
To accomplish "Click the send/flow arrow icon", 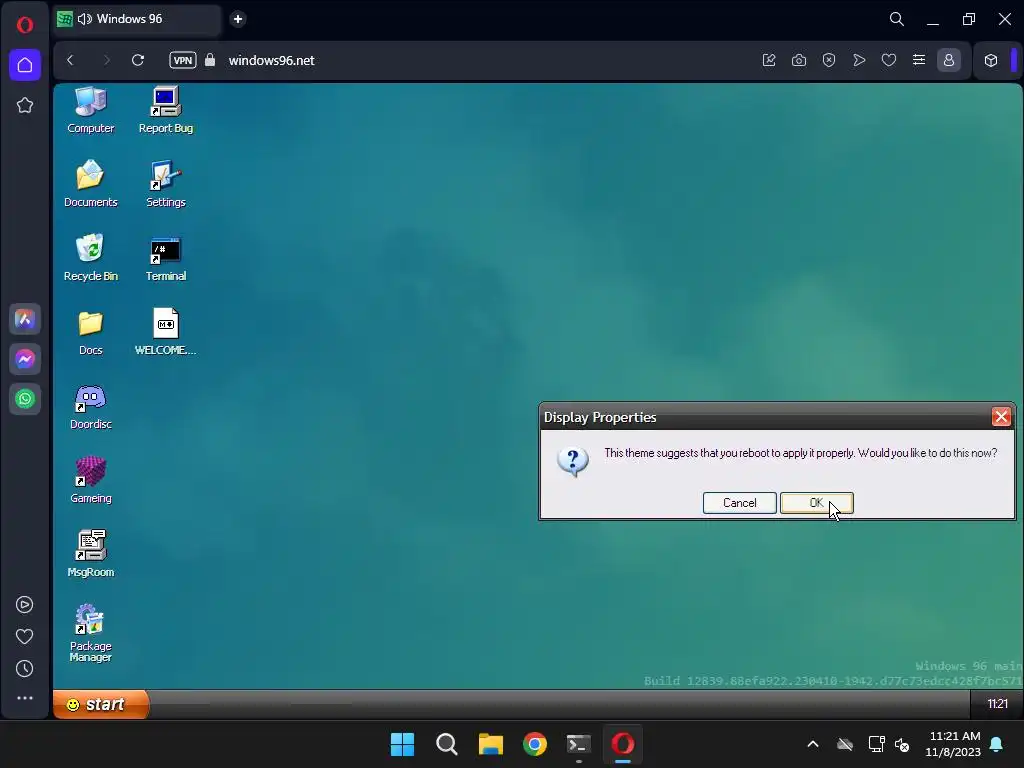I will [x=859, y=60].
